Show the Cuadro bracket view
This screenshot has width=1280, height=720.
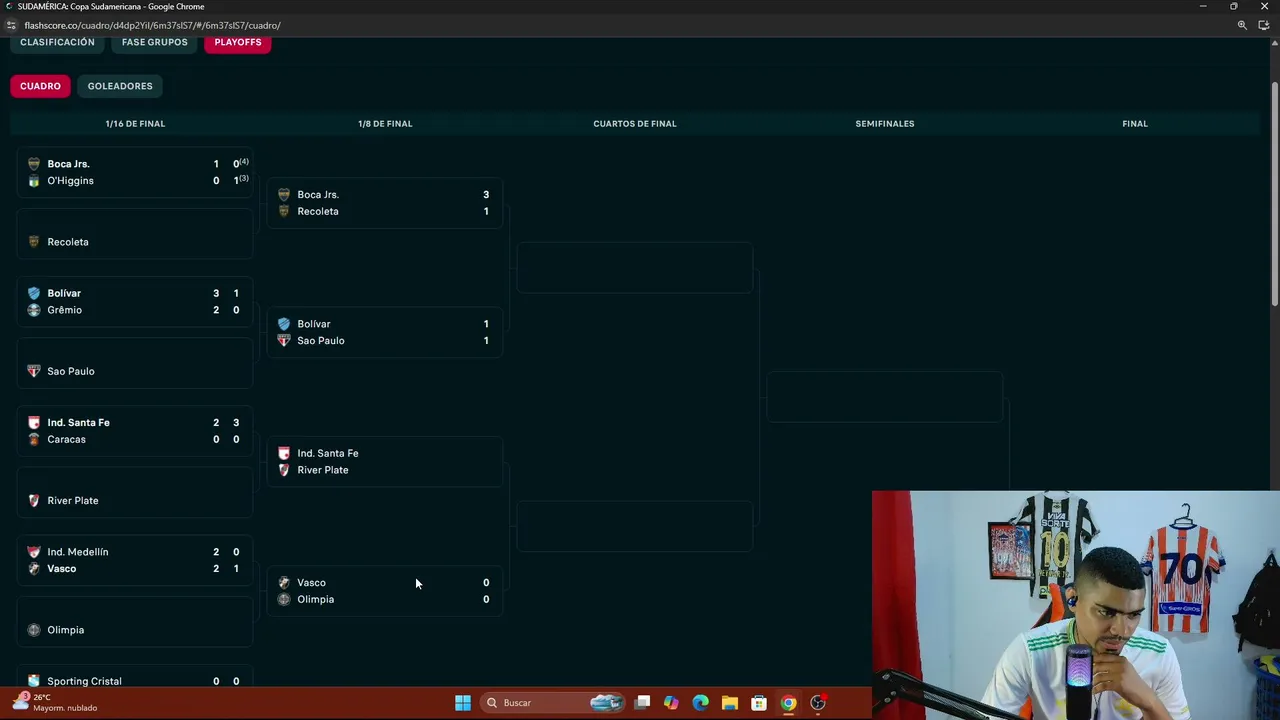tap(40, 86)
